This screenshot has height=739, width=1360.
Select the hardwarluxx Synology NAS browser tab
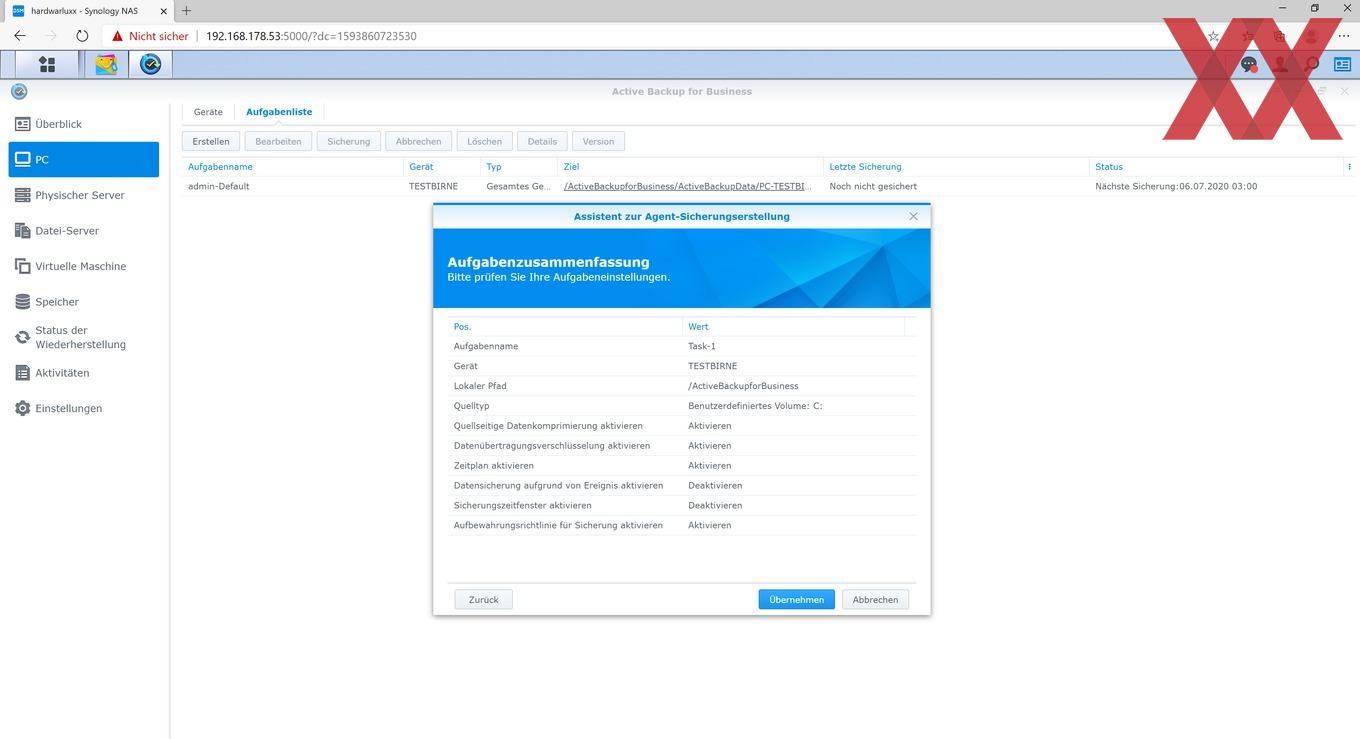[88, 10]
